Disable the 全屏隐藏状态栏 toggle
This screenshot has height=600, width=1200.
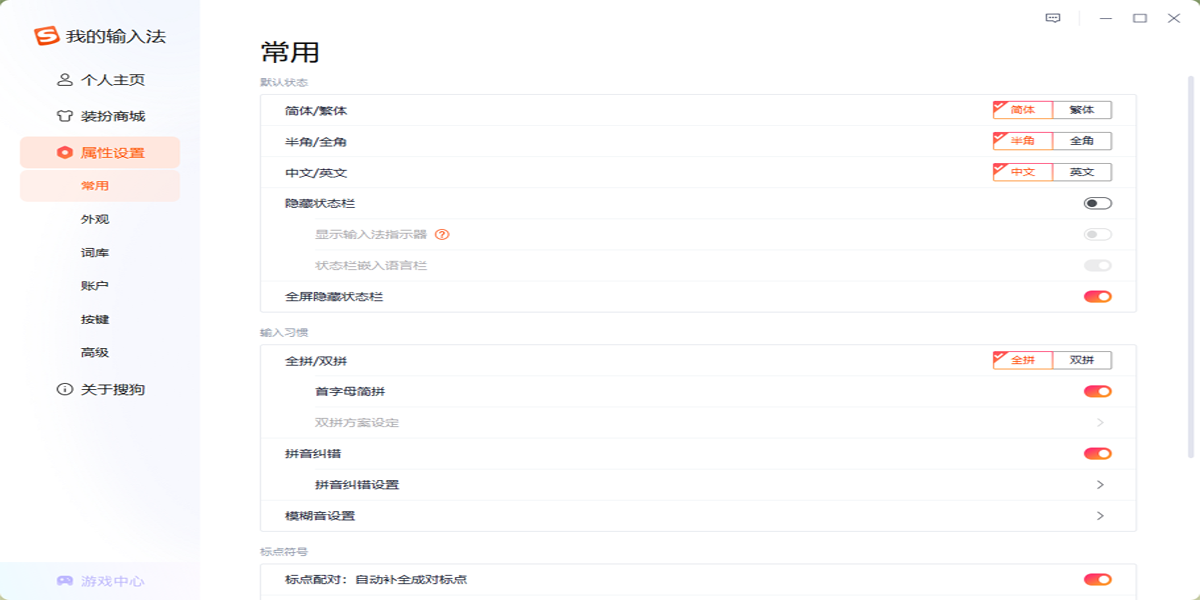pyautogui.click(x=1097, y=296)
